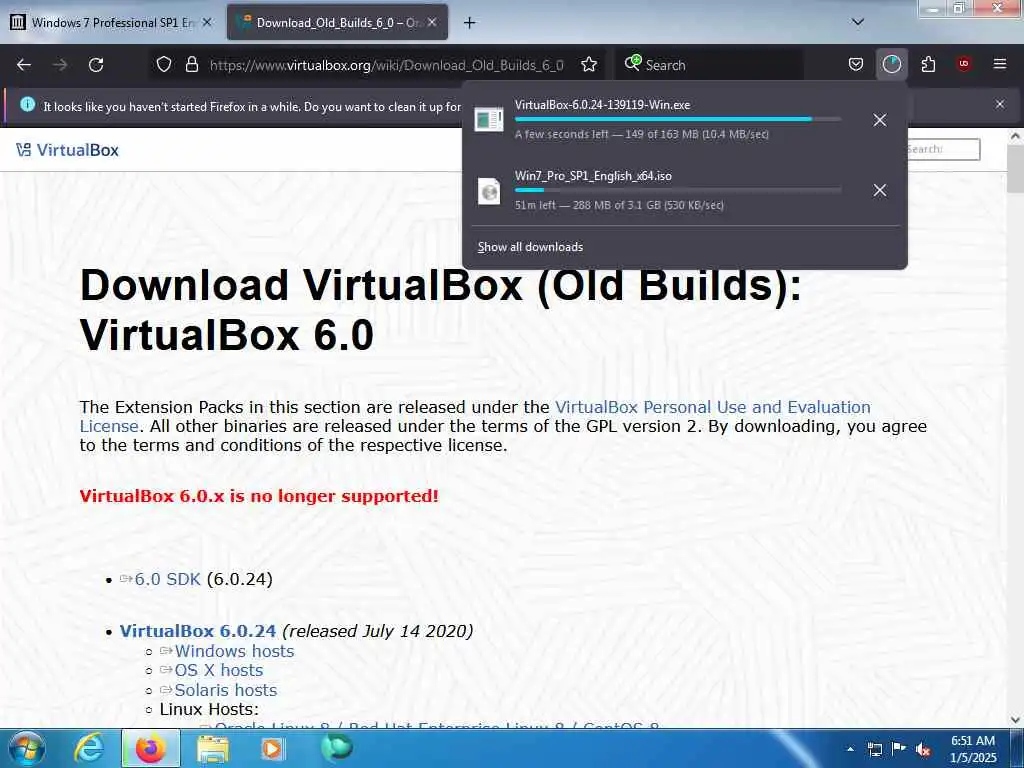Click the VirtualBox exe file icon

pos(488,120)
